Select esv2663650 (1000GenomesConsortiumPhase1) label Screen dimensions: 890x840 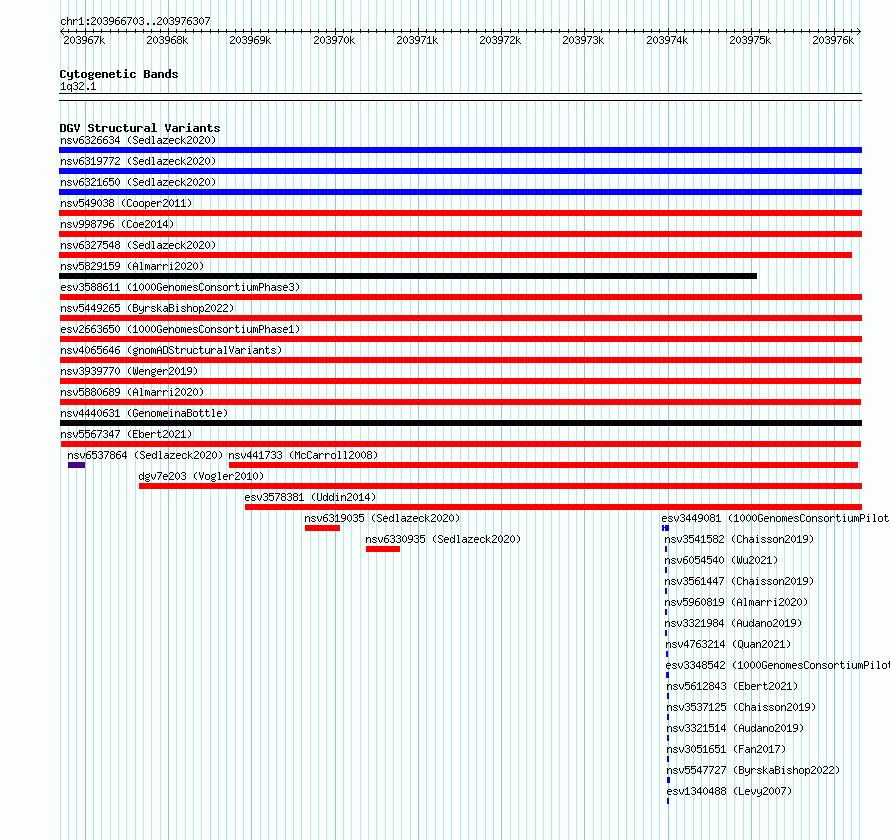point(180,329)
